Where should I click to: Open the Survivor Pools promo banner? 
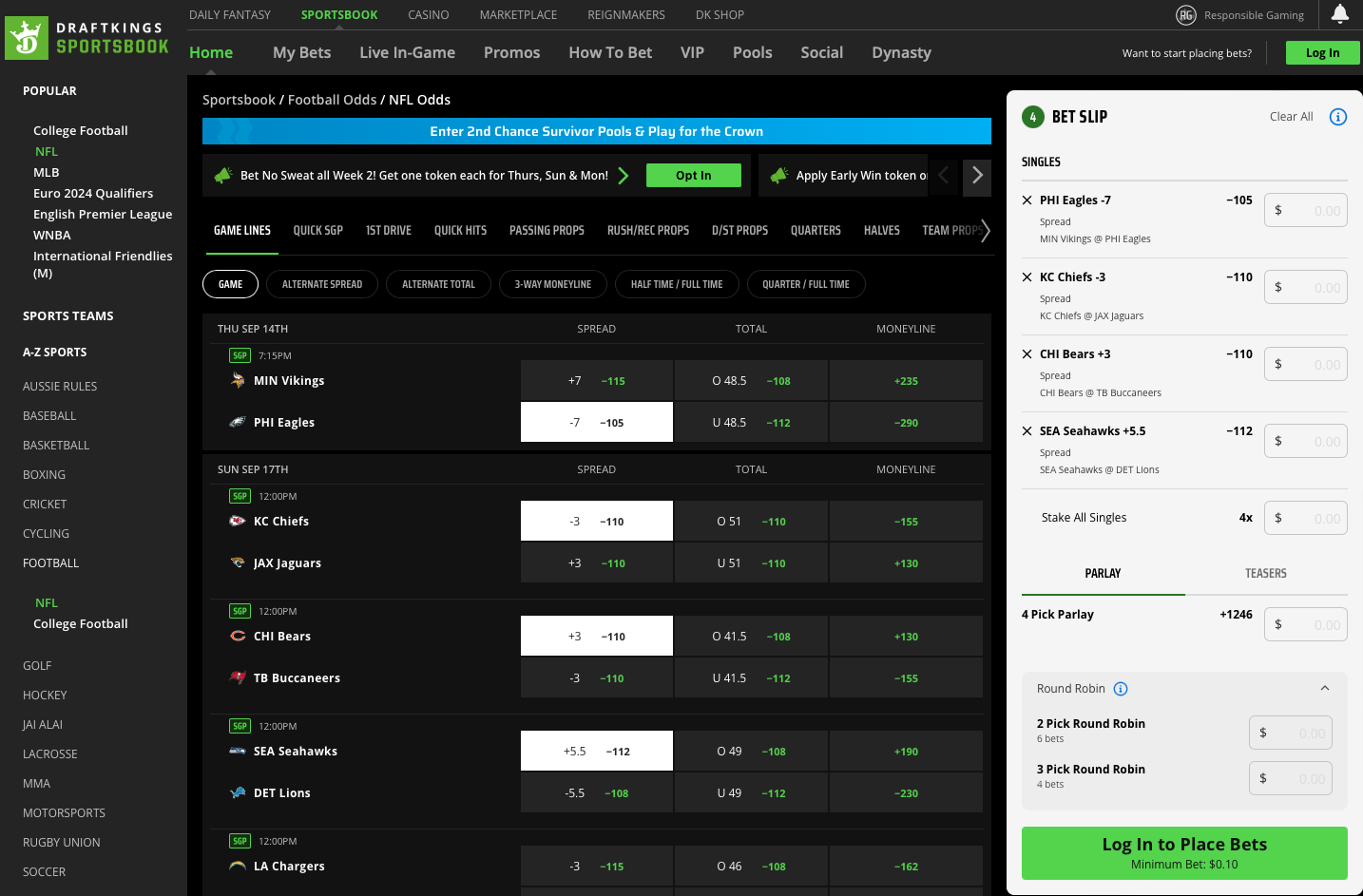point(597,131)
